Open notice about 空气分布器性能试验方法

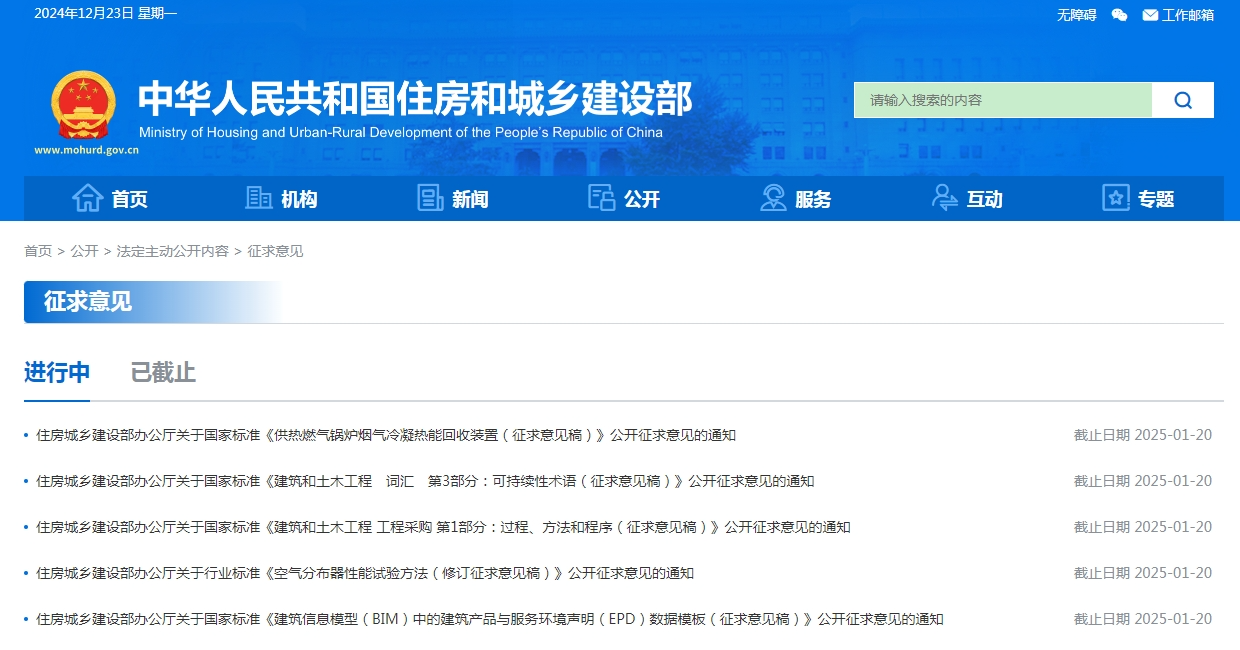[365, 573]
